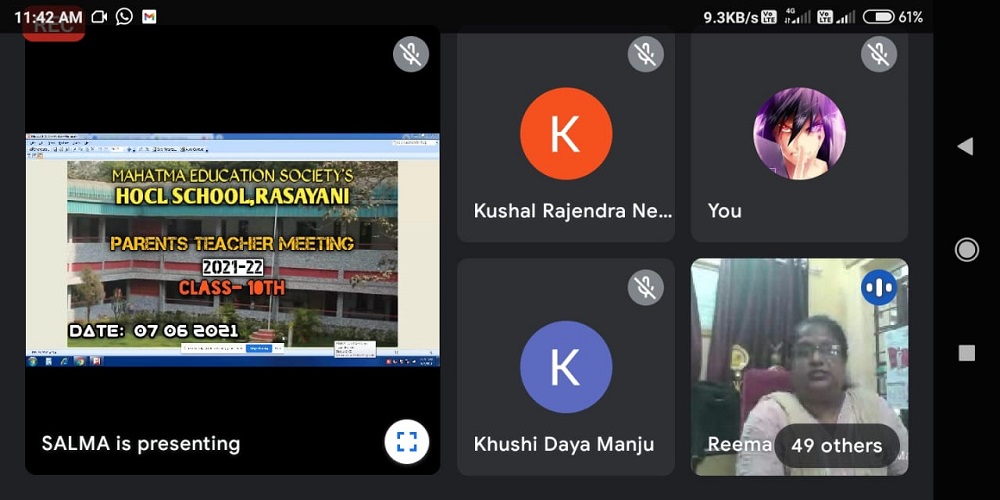Image resolution: width=1000 pixels, height=500 pixels.
Task: Select Kushal Rajendra's orange K avatar
Action: point(566,134)
